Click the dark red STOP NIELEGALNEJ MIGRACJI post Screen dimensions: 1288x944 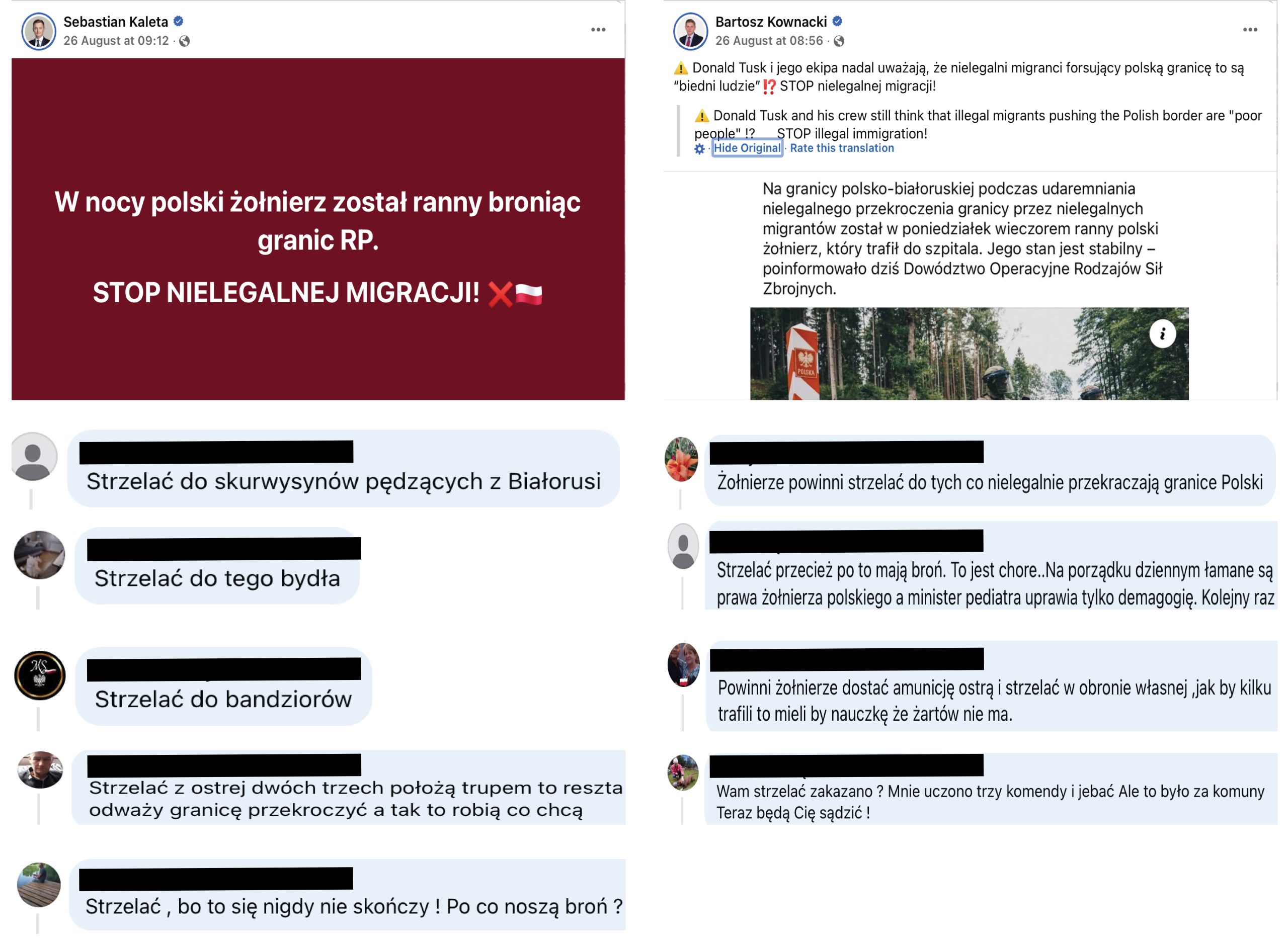click(x=318, y=228)
